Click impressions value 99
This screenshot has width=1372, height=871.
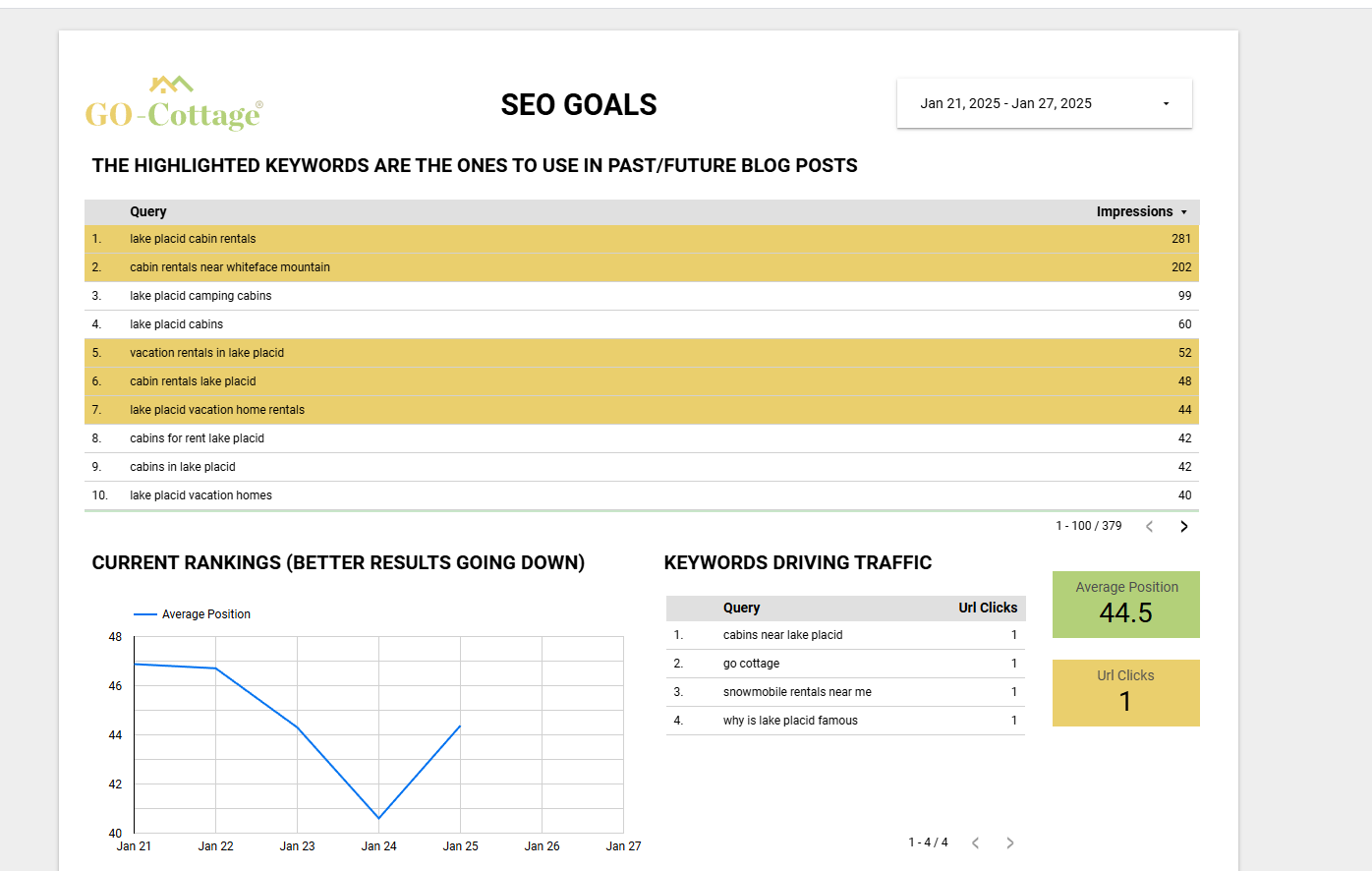[x=1184, y=296]
